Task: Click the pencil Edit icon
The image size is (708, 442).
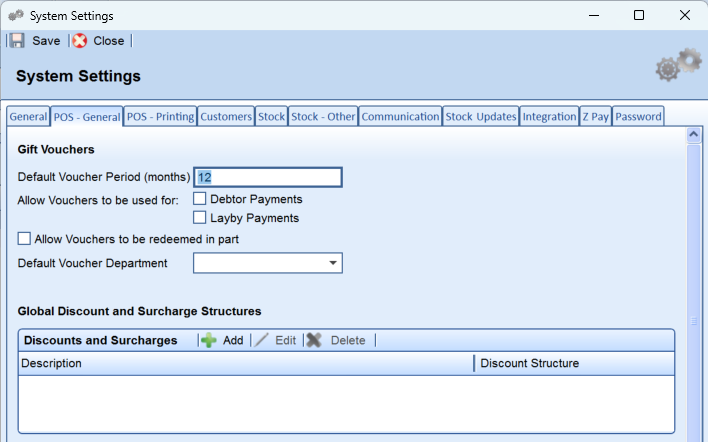Action: tap(261, 340)
